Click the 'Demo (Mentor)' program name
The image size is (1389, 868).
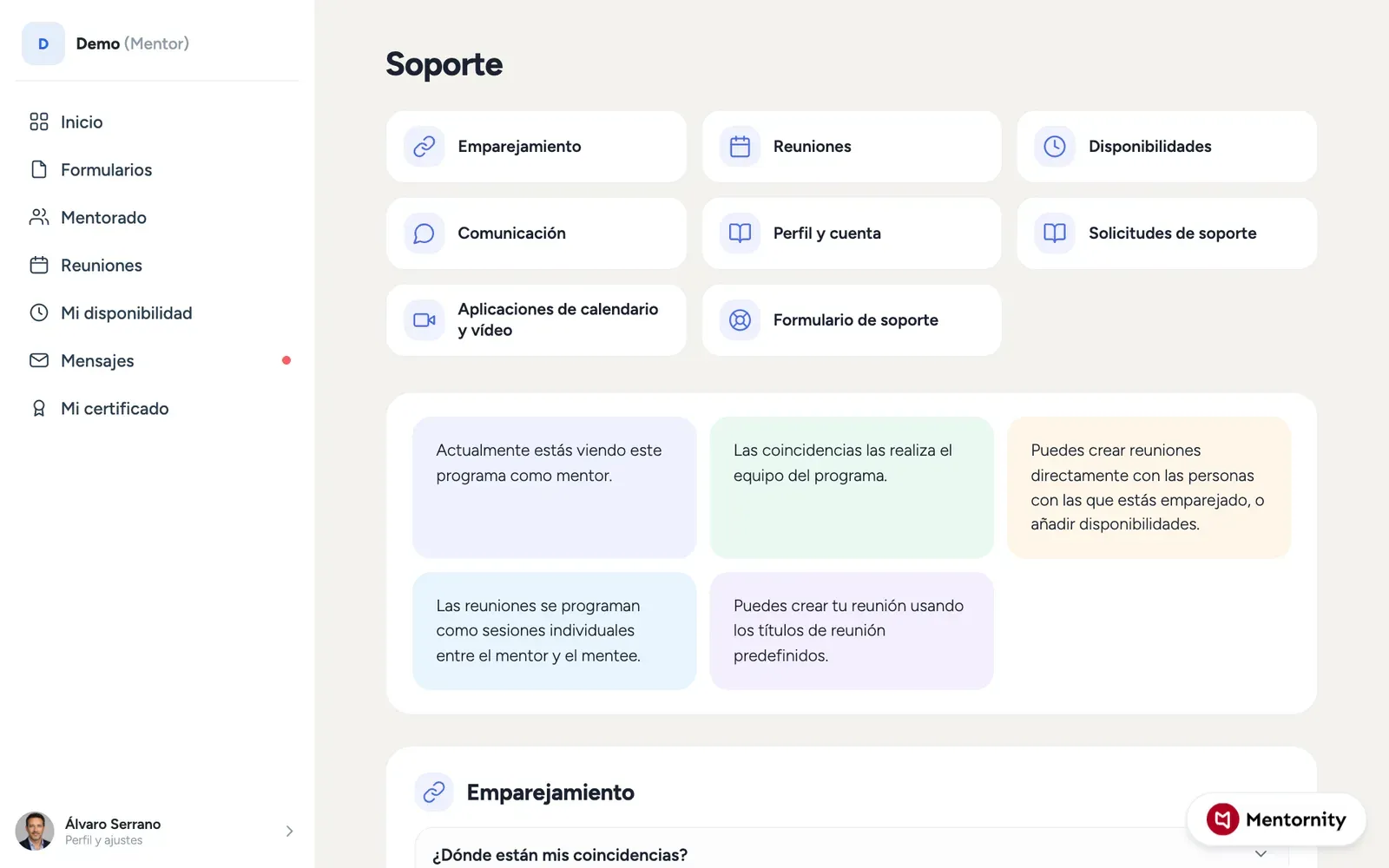point(132,43)
